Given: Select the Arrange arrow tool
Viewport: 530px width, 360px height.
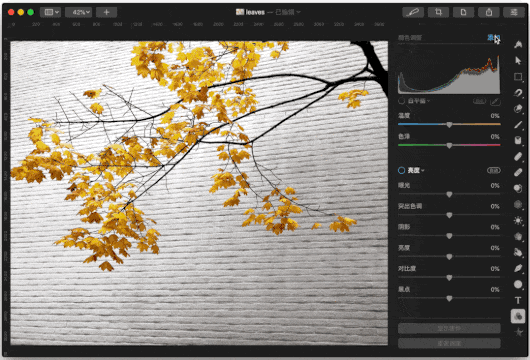Looking at the screenshot, I should pos(518,61).
